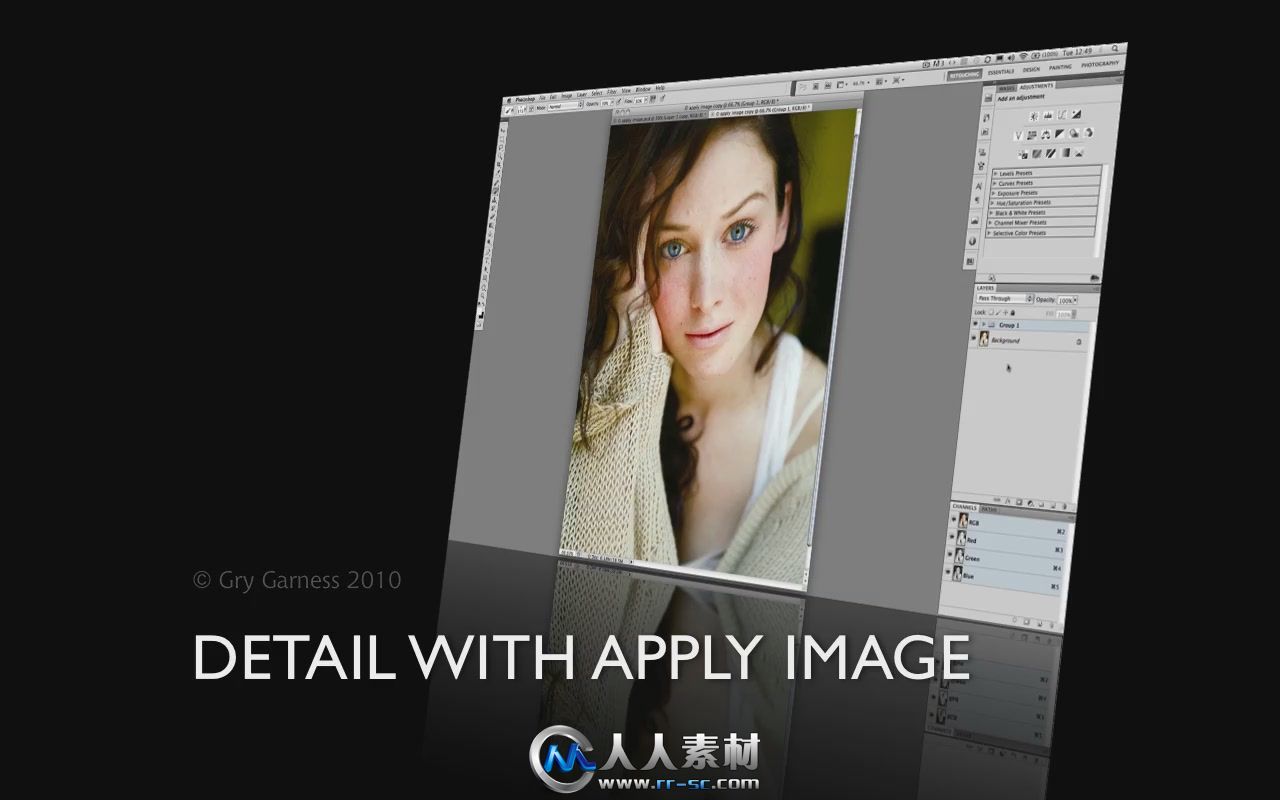Expand the Group 1 layer group

point(984,324)
